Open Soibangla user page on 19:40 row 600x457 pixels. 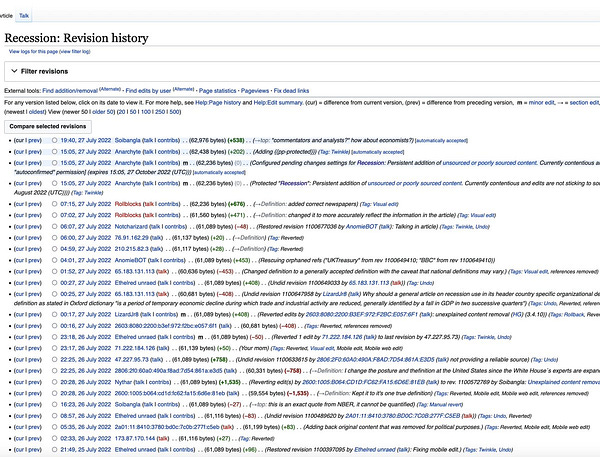click(127, 140)
